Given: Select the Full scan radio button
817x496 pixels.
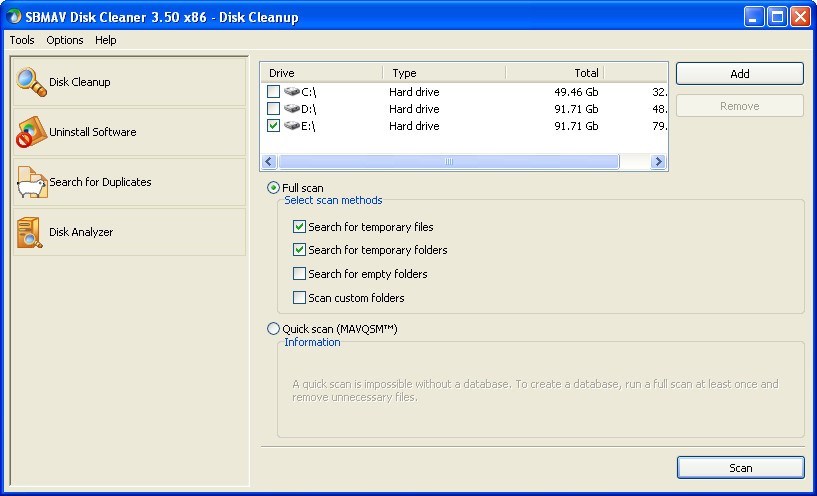Looking at the screenshot, I should (273, 188).
